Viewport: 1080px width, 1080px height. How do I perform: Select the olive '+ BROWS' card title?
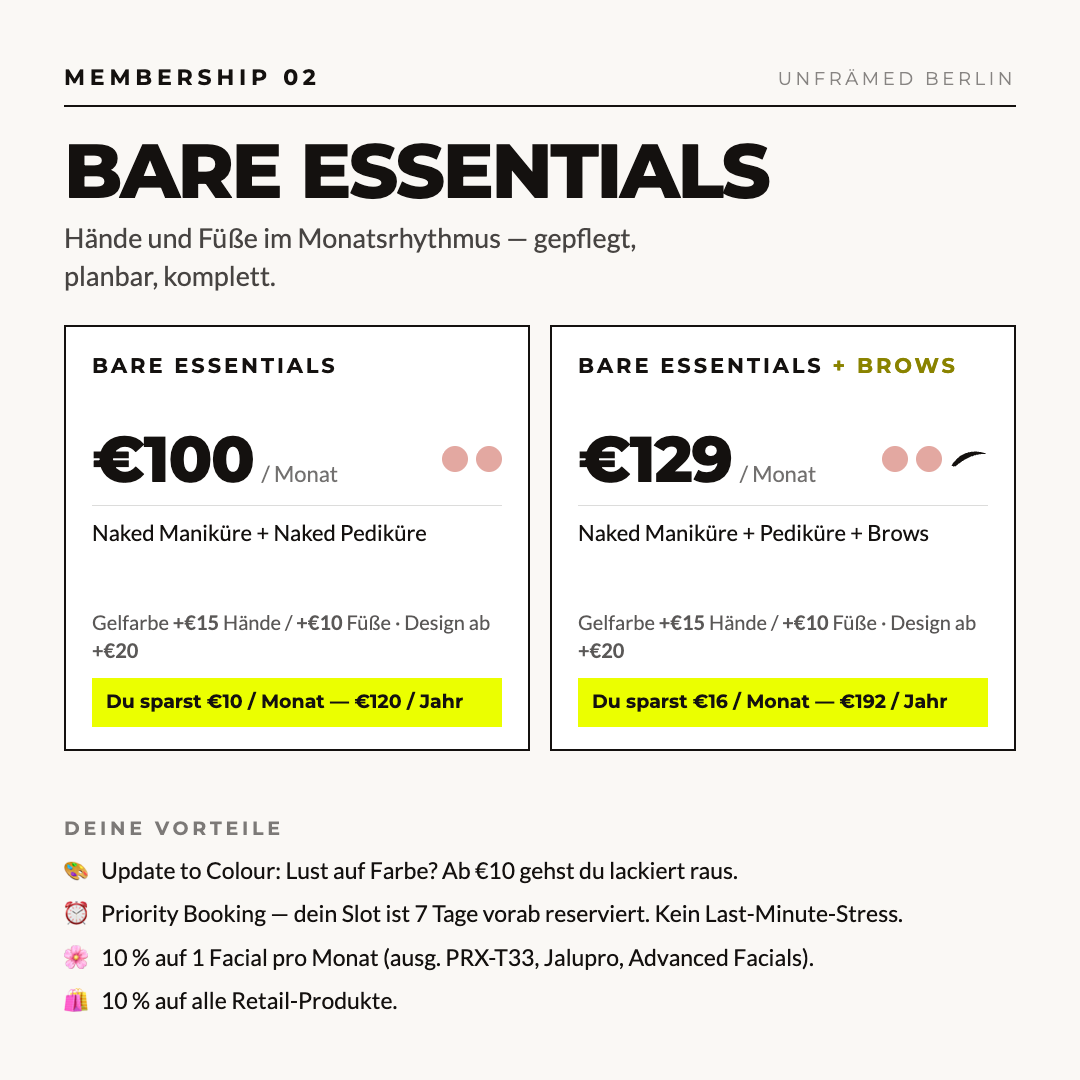point(894,365)
